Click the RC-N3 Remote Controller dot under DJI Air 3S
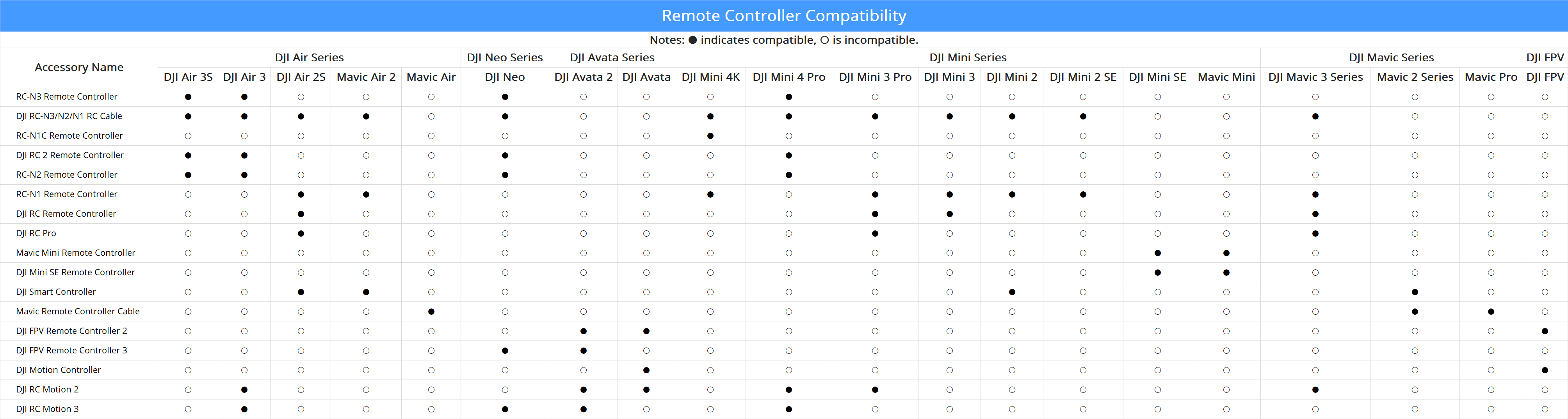1568x419 pixels. (x=188, y=97)
